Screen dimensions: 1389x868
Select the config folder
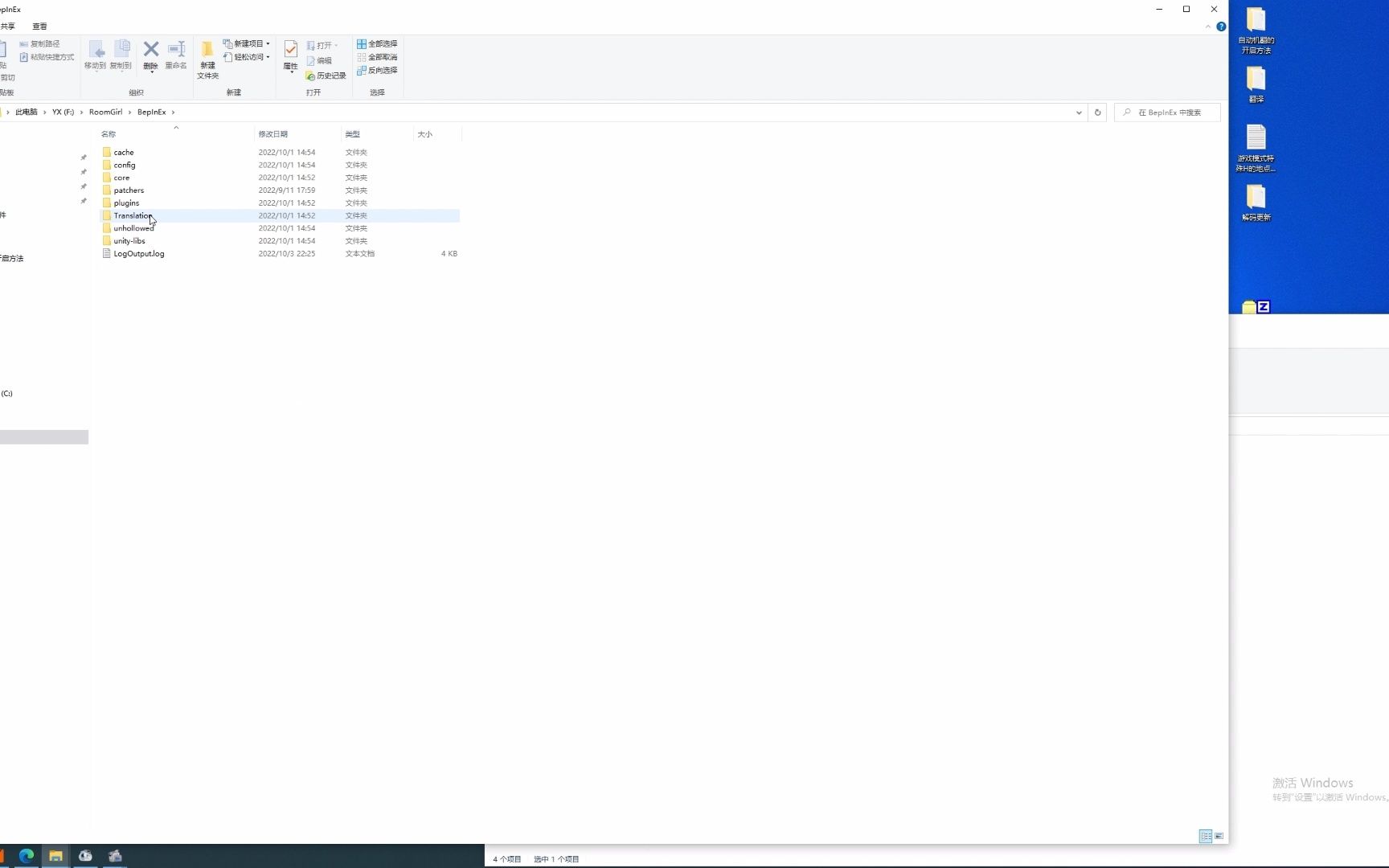pos(280,165)
